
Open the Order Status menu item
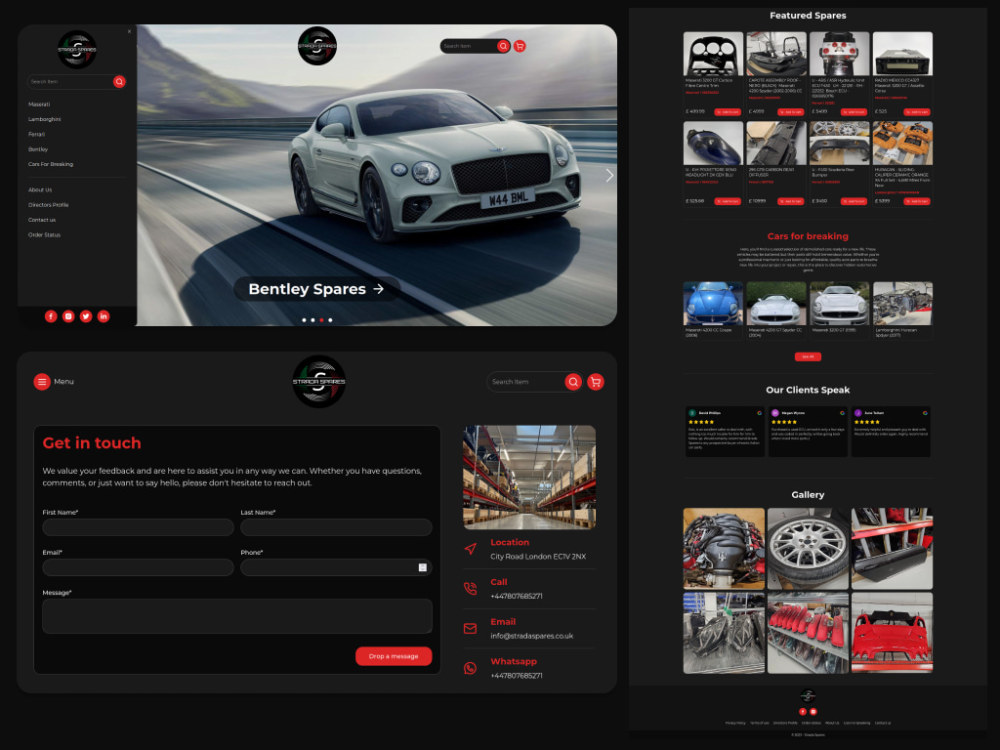pyautogui.click(x=44, y=235)
